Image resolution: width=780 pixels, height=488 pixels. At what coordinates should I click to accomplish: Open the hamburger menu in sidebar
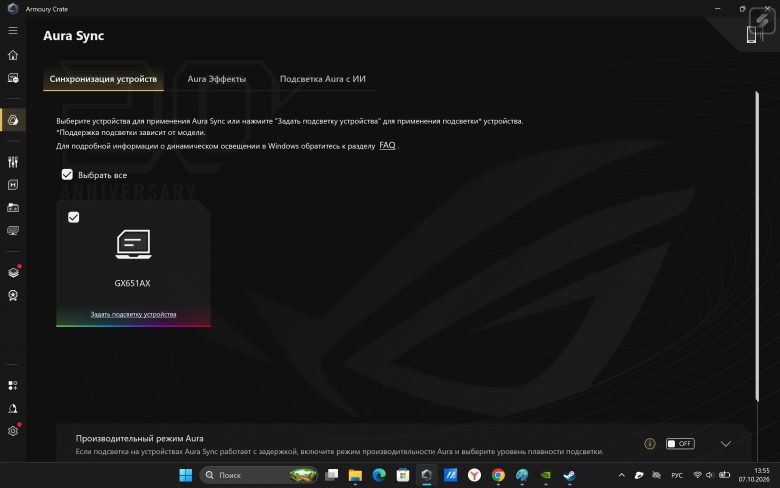[x=13, y=31]
